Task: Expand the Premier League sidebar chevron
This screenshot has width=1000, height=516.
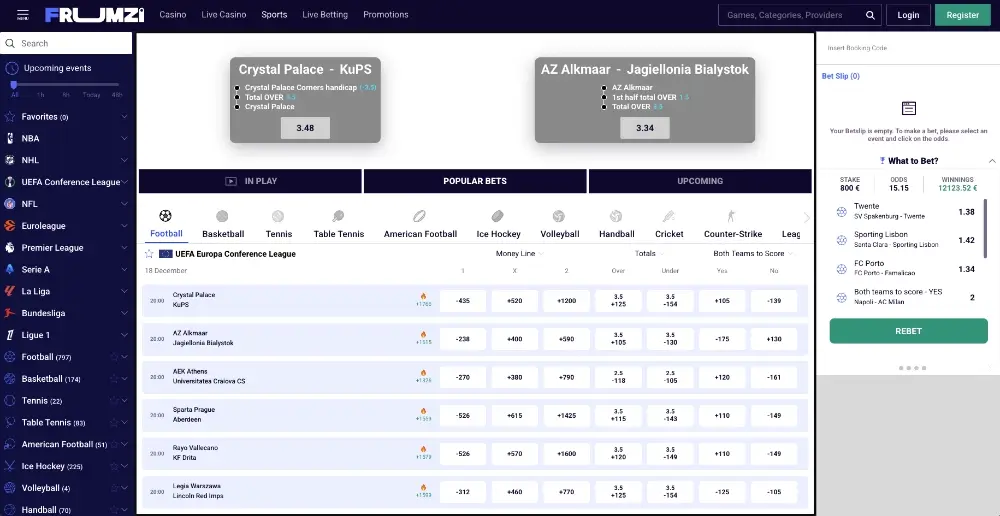Action: click(124, 247)
